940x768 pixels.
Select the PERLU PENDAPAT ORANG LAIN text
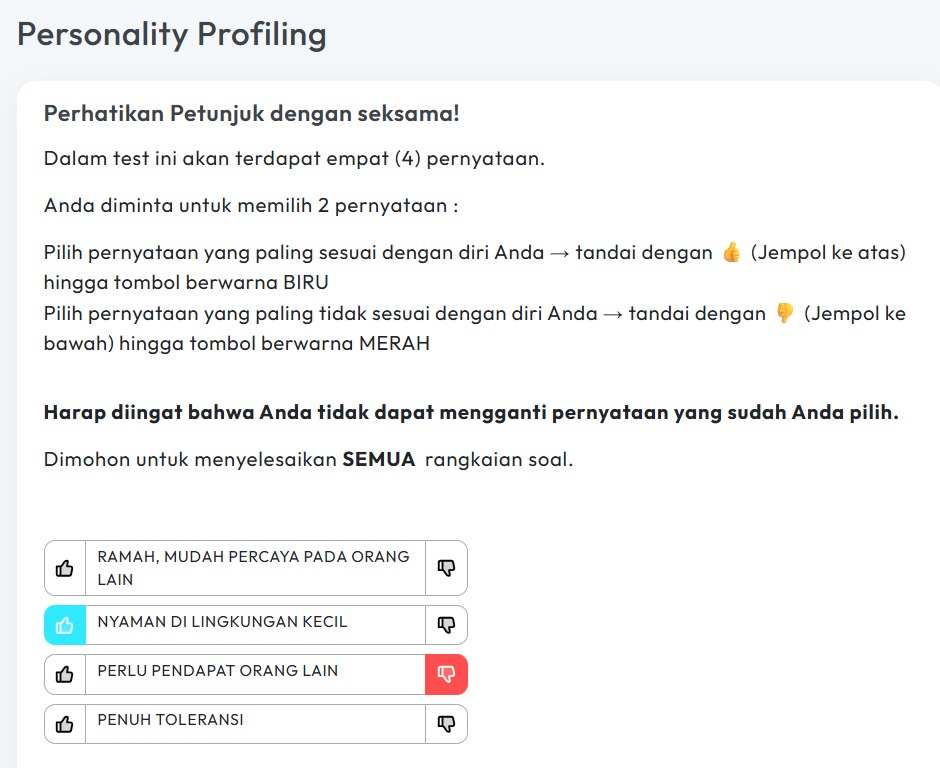218,670
